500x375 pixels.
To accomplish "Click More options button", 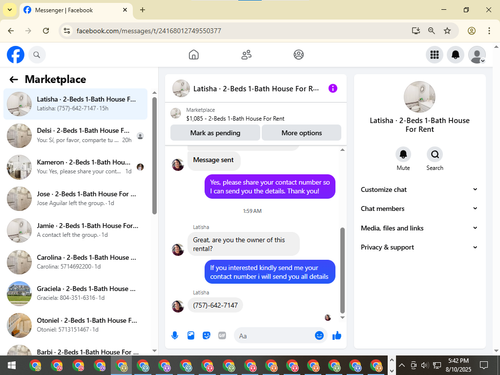I will point(301,133).
